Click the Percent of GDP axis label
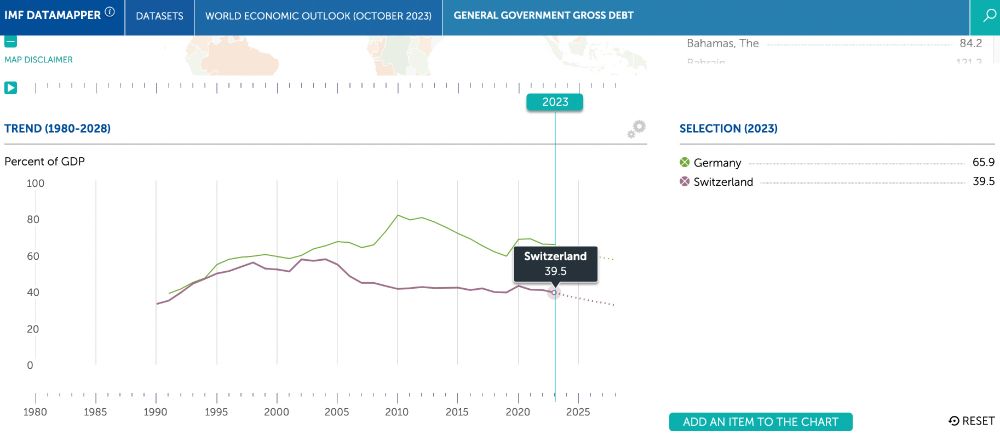 (45, 161)
